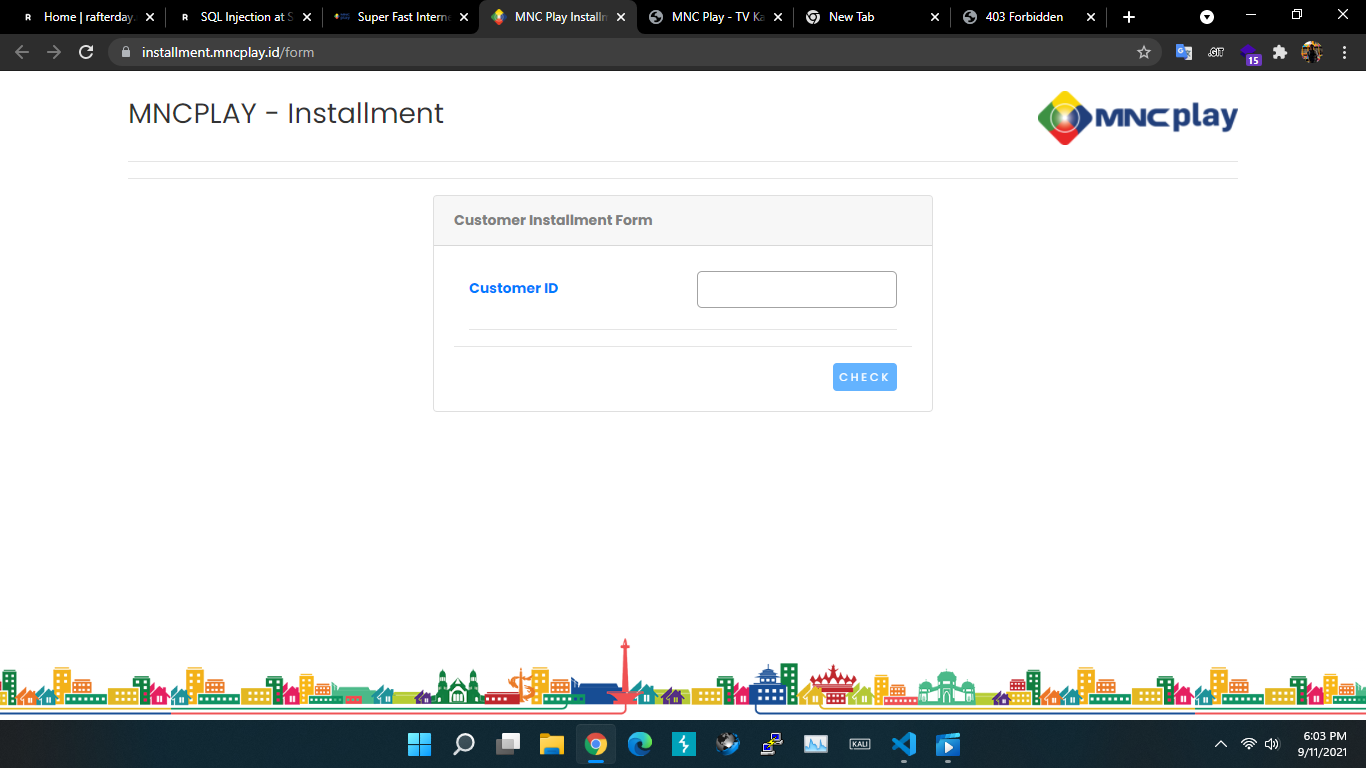Open the purple extension with badge 15
This screenshot has height=768, width=1366.
tap(1249, 53)
